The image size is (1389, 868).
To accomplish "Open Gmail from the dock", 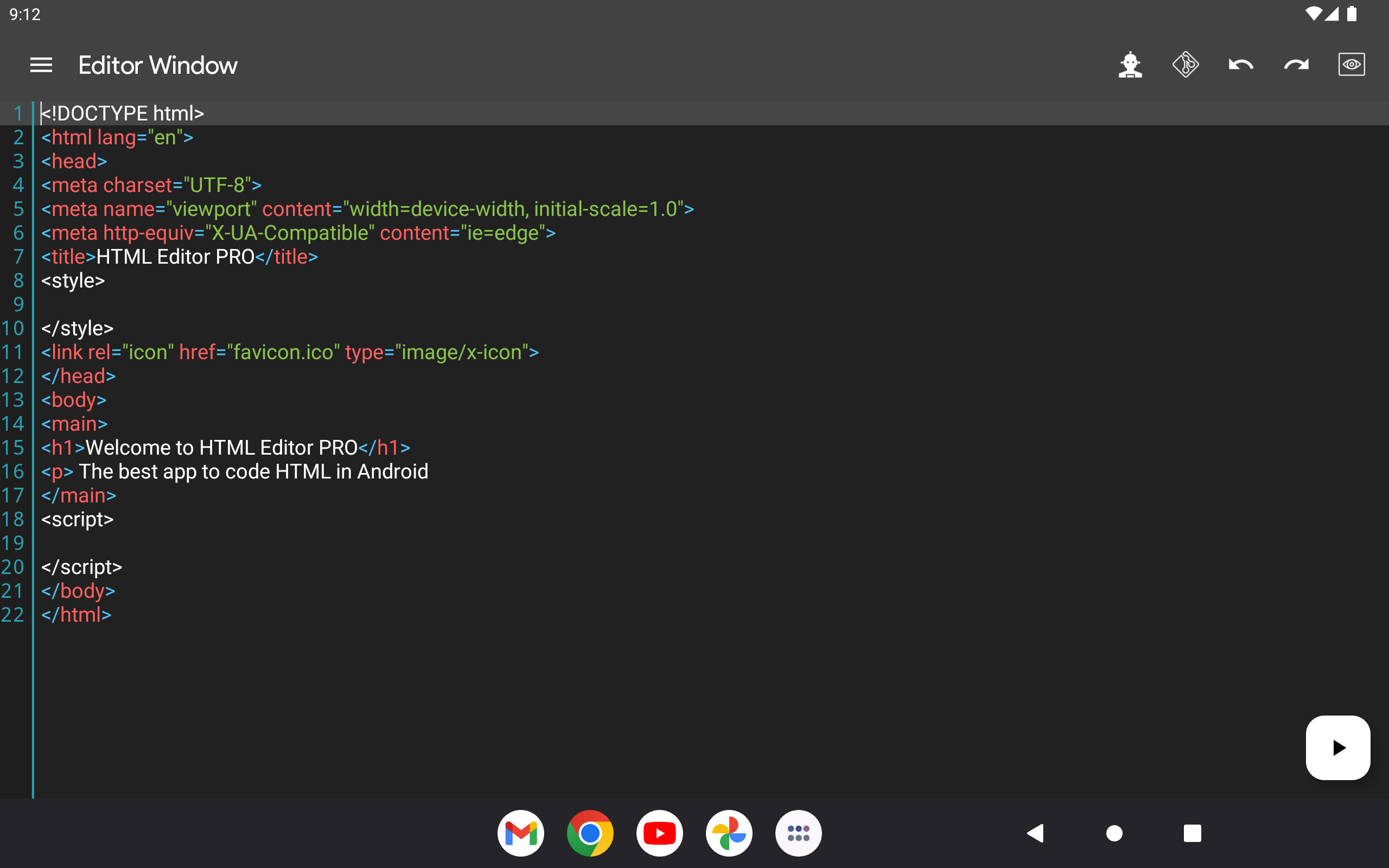I will tap(520, 833).
